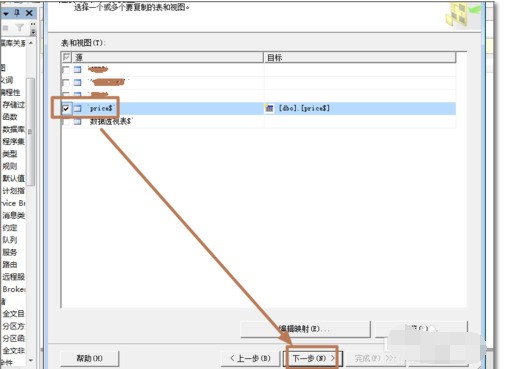Click the Object Explorer vertical scrollbar thumb
Image resolution: width=505 pixels, height=369 pixels.
(30, 132)
